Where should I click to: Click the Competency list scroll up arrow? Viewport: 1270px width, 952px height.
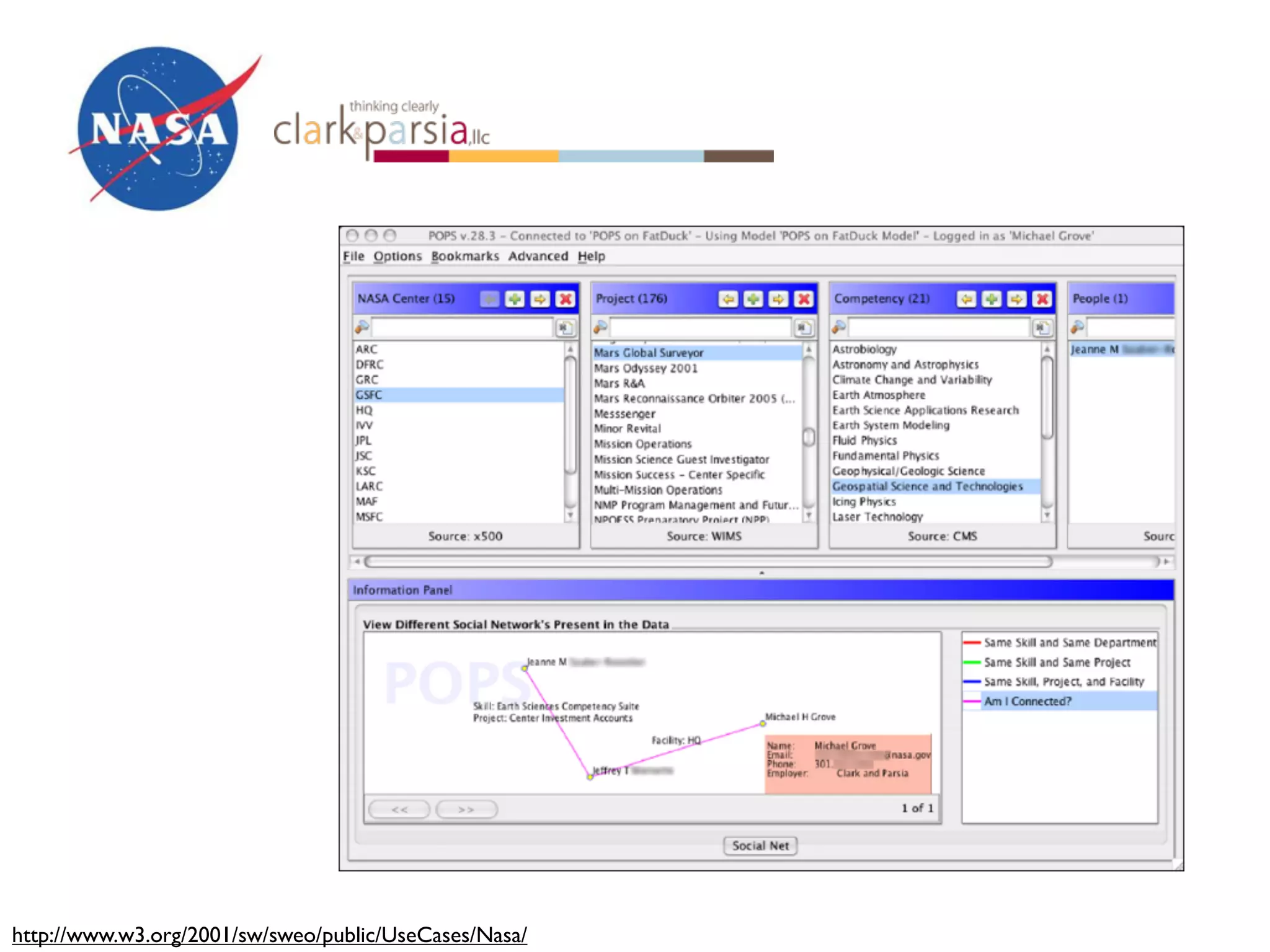click(x=1047, y=349)
